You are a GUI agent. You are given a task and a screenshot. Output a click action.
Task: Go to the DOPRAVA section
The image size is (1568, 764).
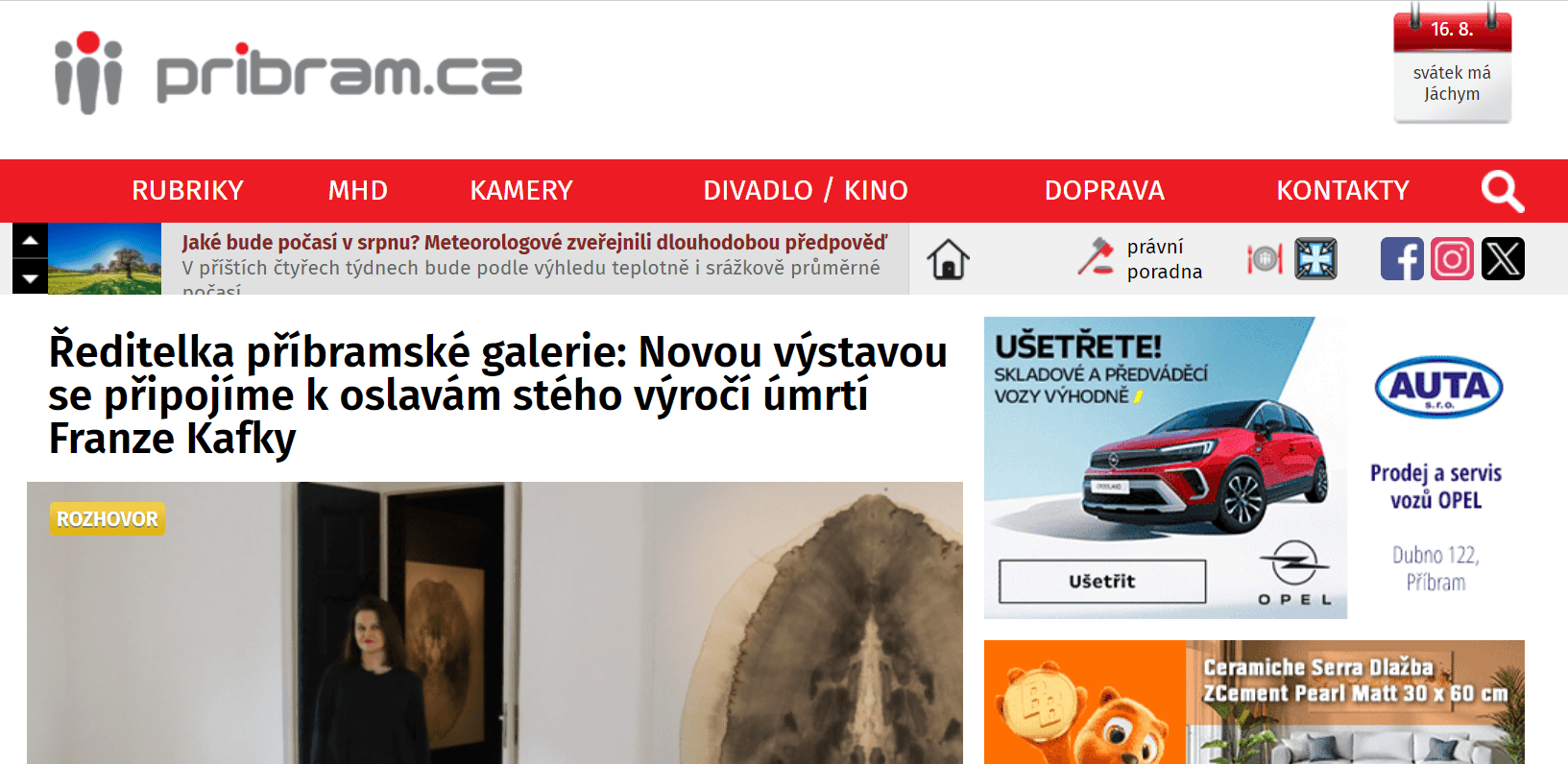point(1104,190)
